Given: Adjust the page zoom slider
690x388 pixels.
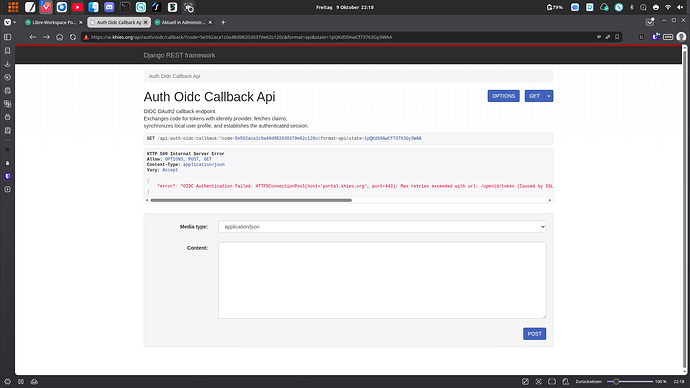Looking at the screenshot, I should click(x=629, y=381).
